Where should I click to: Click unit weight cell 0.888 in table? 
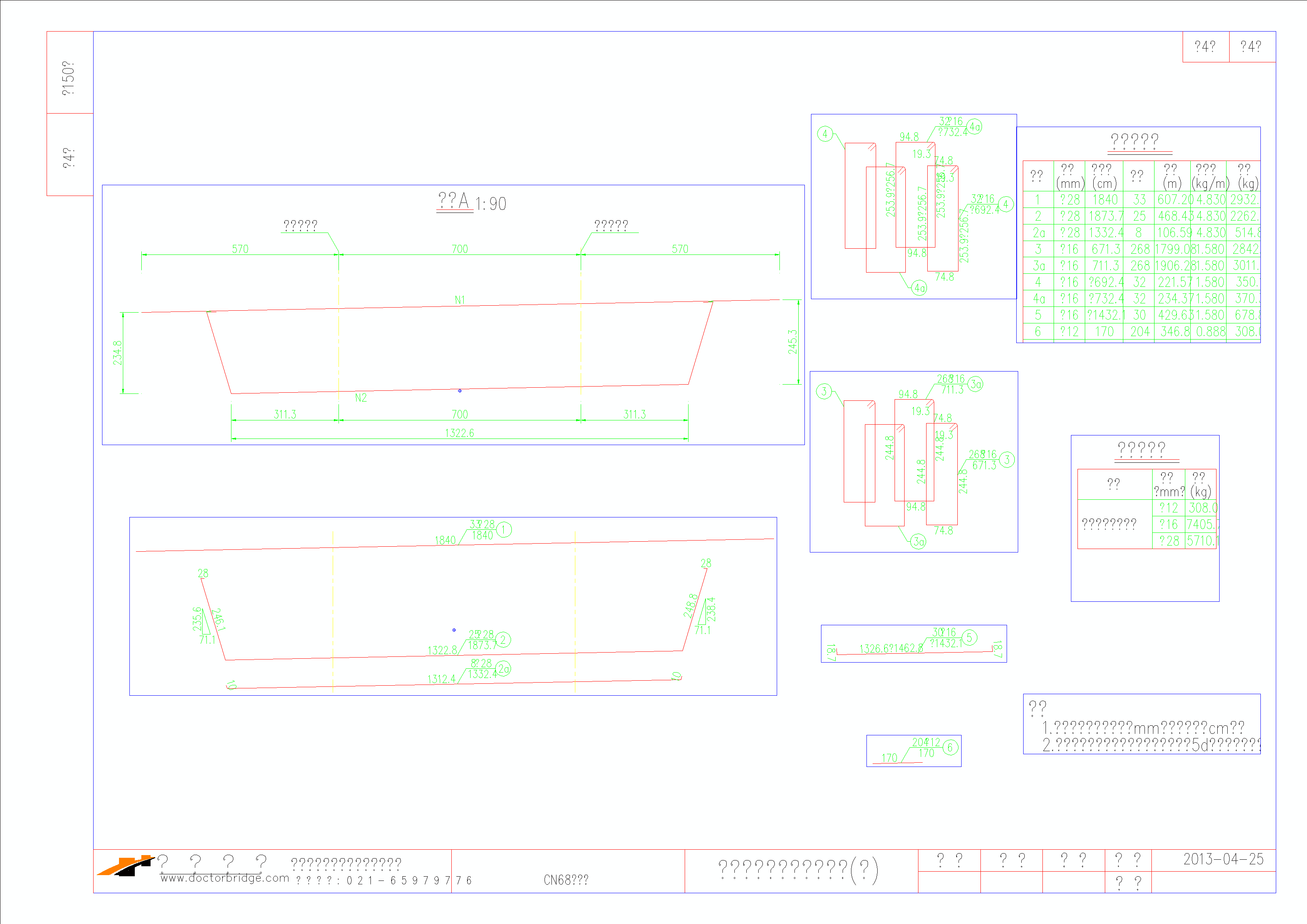pos(1211,332)
